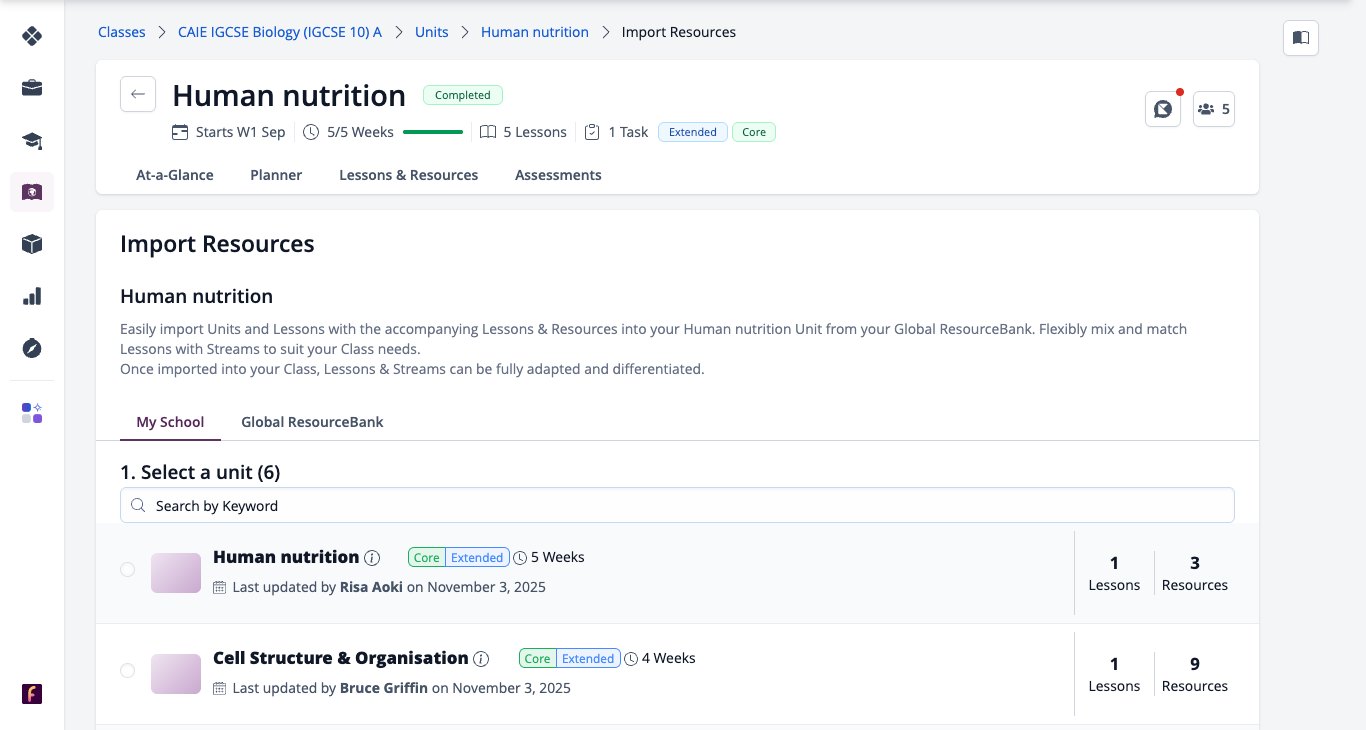Click the info icon beside Human nutrition unit
Viewport: 1366px width, 730px height.
[x=372, y=558]
